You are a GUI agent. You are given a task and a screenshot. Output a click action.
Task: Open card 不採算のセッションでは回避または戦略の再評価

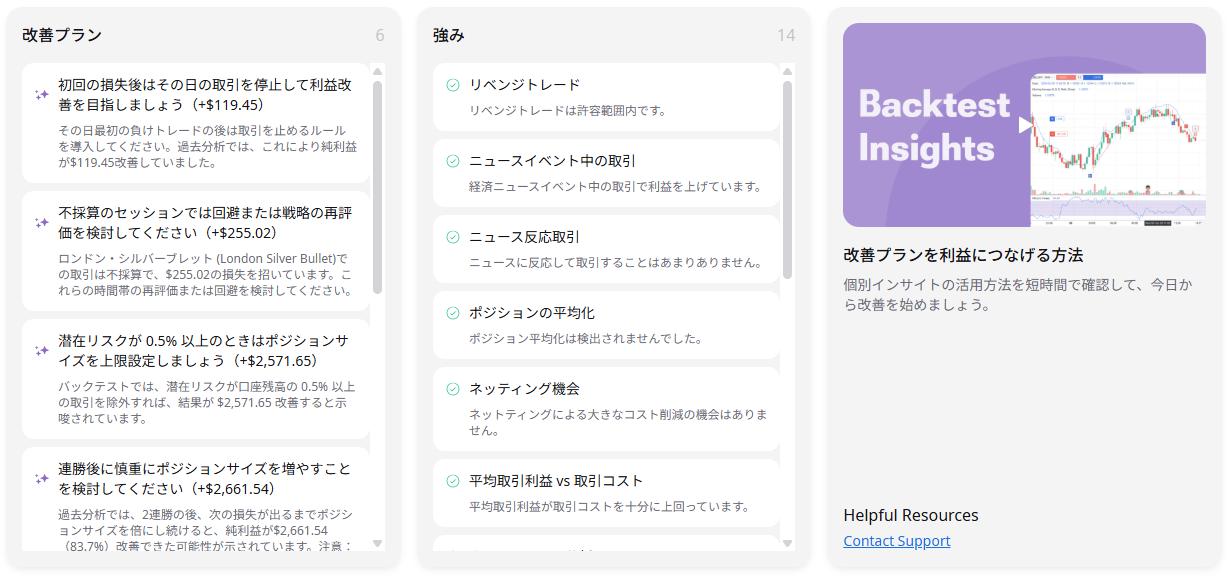click(196, 251)
